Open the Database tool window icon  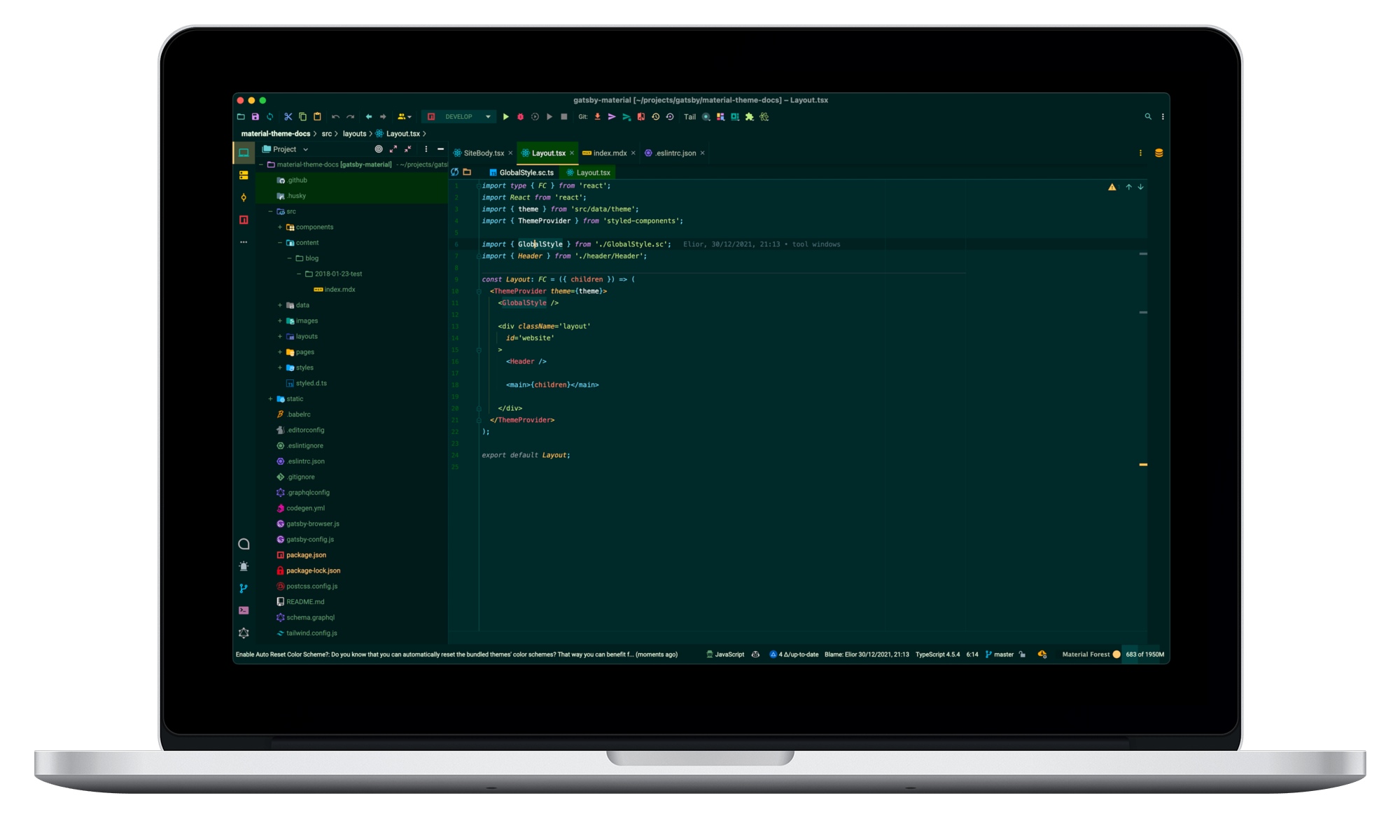[x=1158, y=153]
